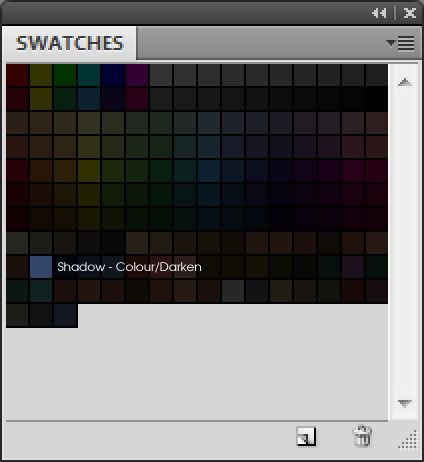Click the resize grip at panel corner

(408, 440)
